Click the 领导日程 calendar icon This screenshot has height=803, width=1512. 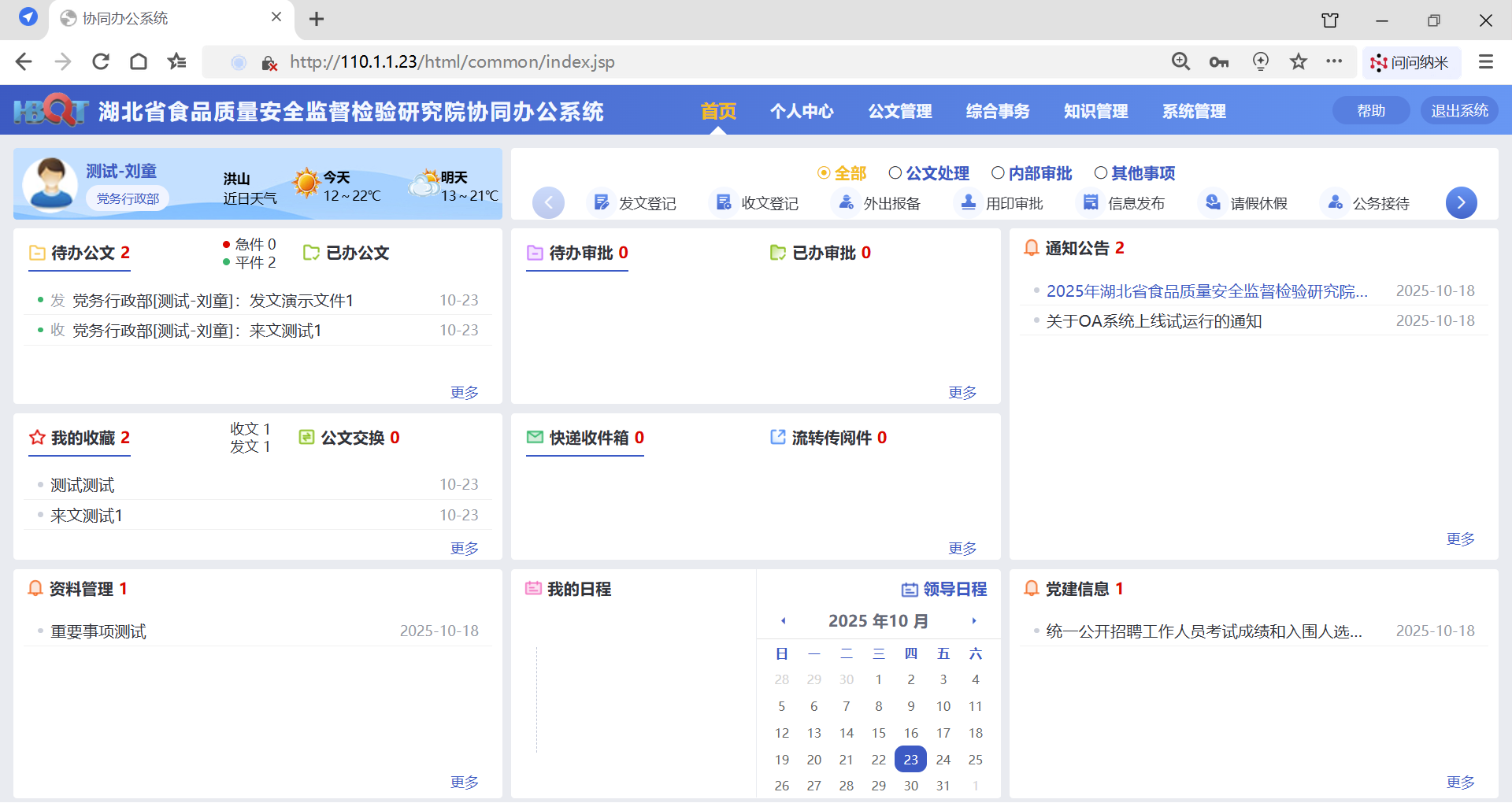click(x=910, y=590)
